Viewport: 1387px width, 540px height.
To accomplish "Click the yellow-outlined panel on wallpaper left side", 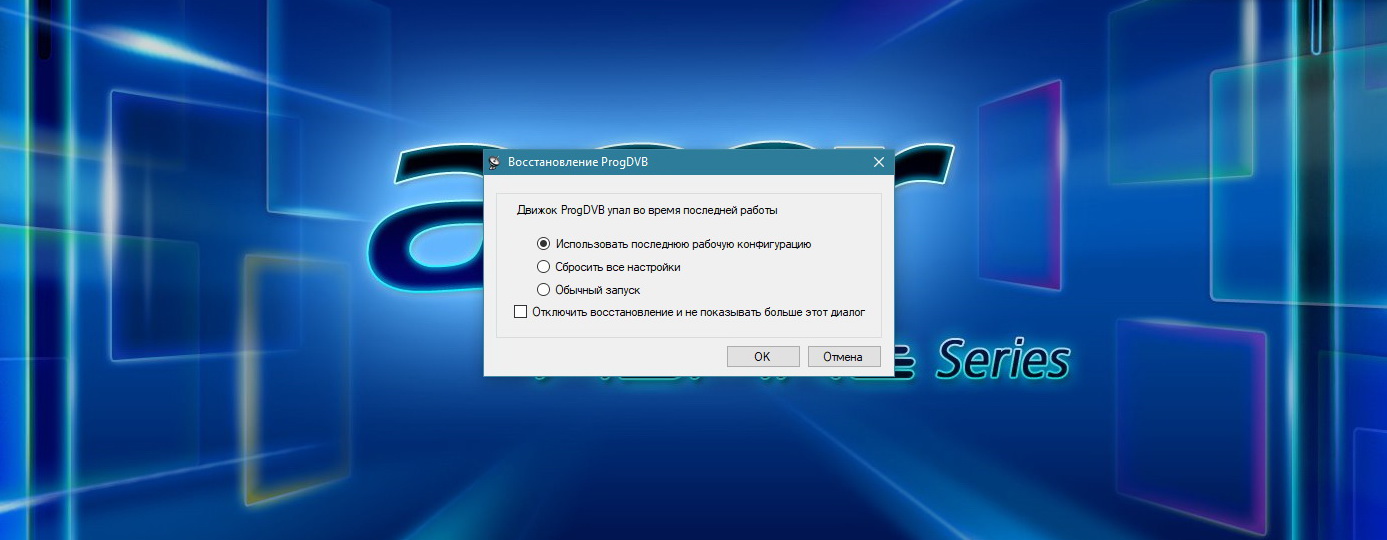I will (283, 370).
